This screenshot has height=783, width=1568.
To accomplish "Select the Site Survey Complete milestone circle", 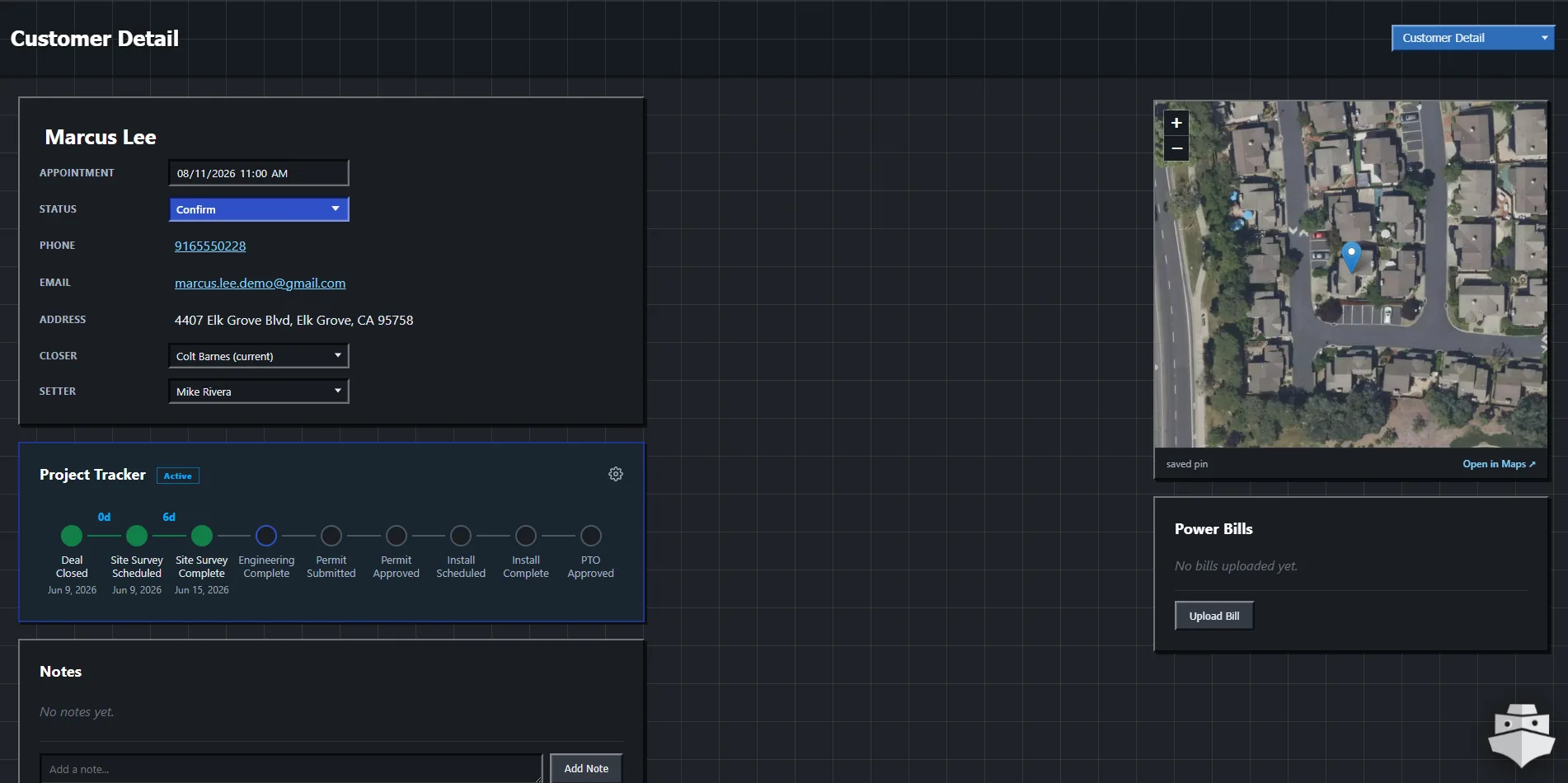I will (202, 536).
